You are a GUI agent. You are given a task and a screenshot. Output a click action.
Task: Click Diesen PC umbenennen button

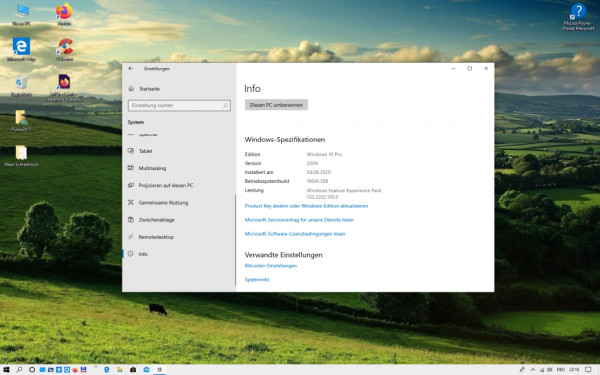(x=276, y=105)
